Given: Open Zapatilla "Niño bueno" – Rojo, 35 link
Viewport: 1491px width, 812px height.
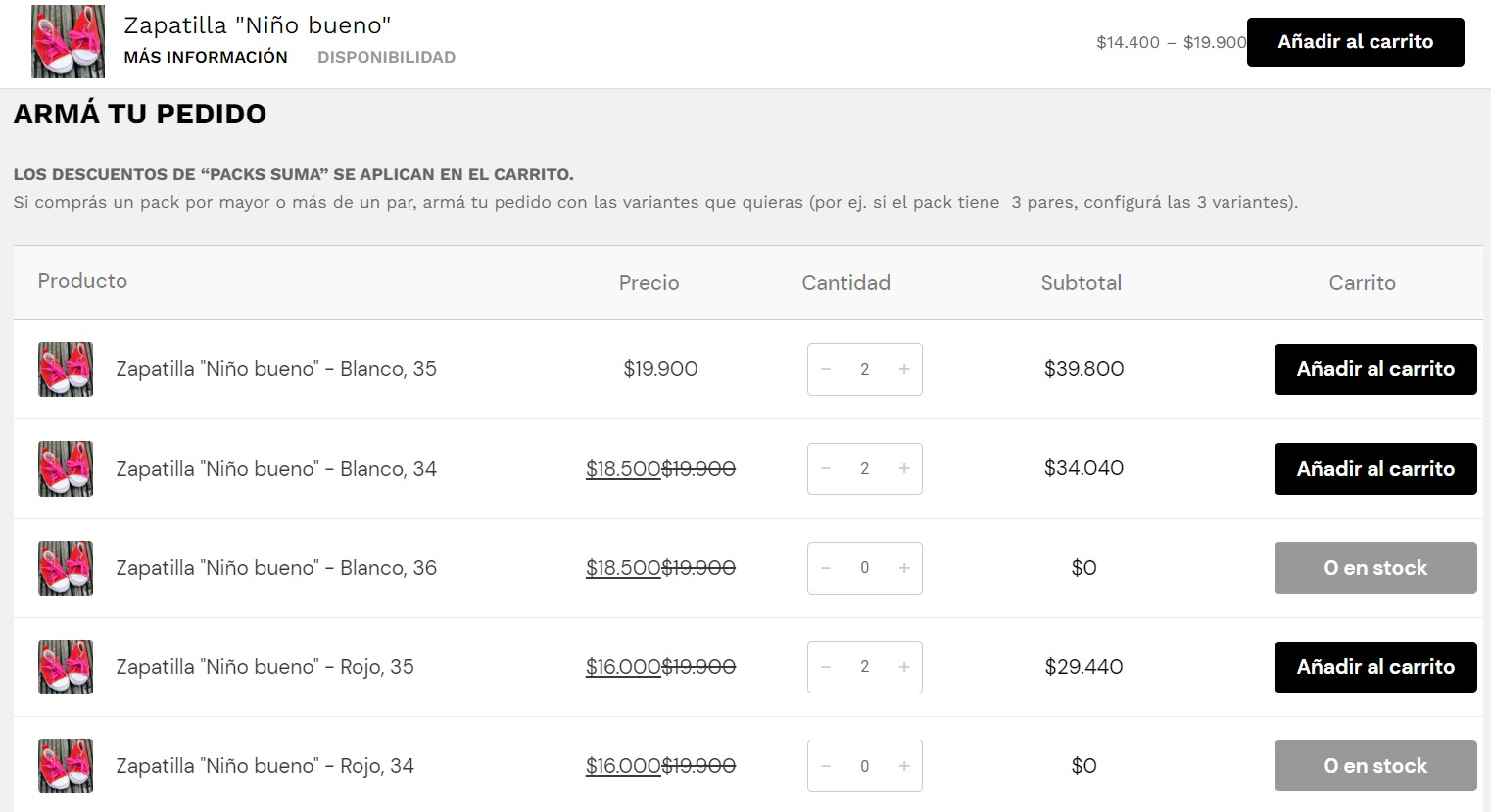Looking at the screenshot, I should tap(265, 667).
